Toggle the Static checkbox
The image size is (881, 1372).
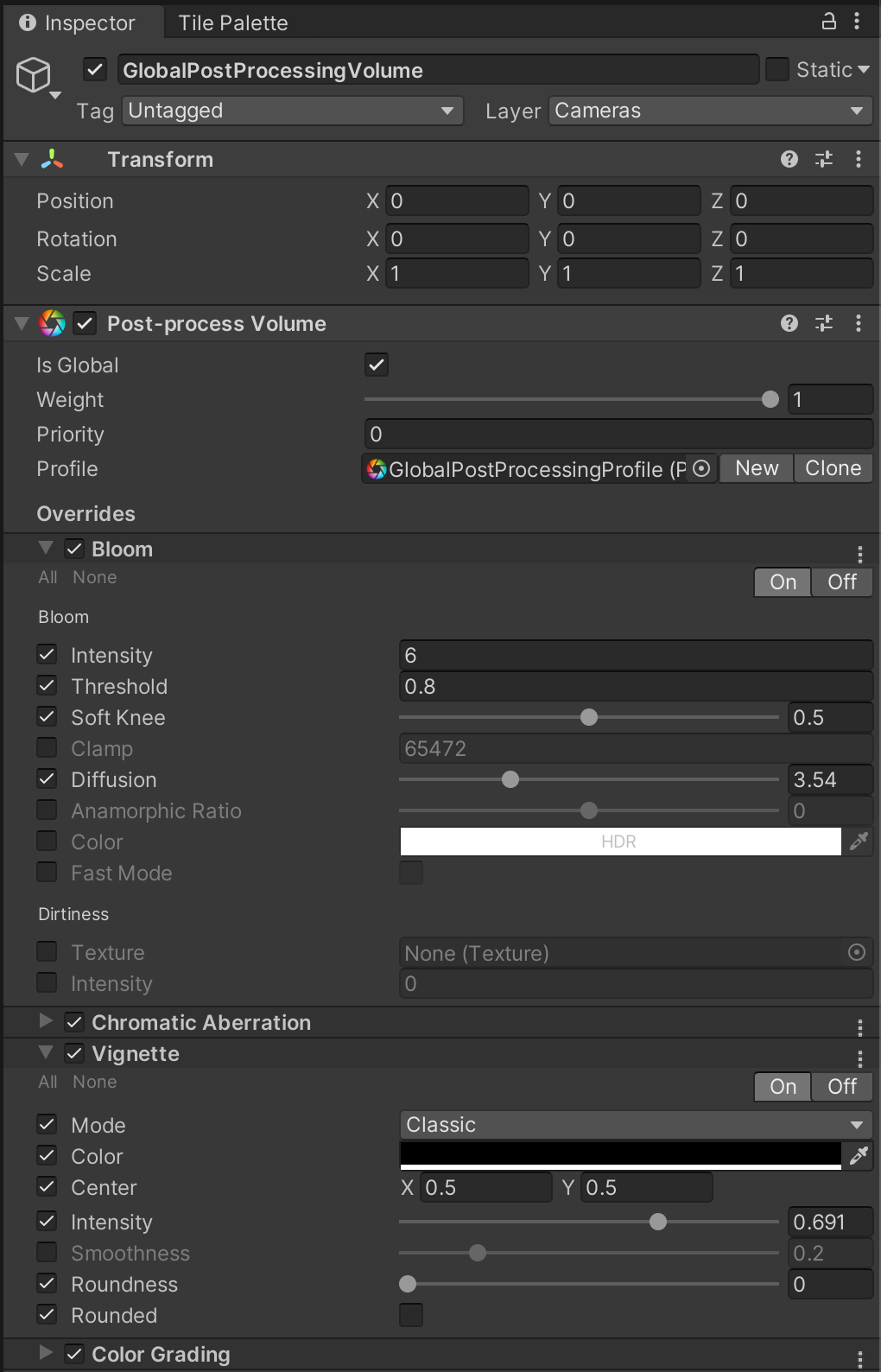tap(776, 69)
